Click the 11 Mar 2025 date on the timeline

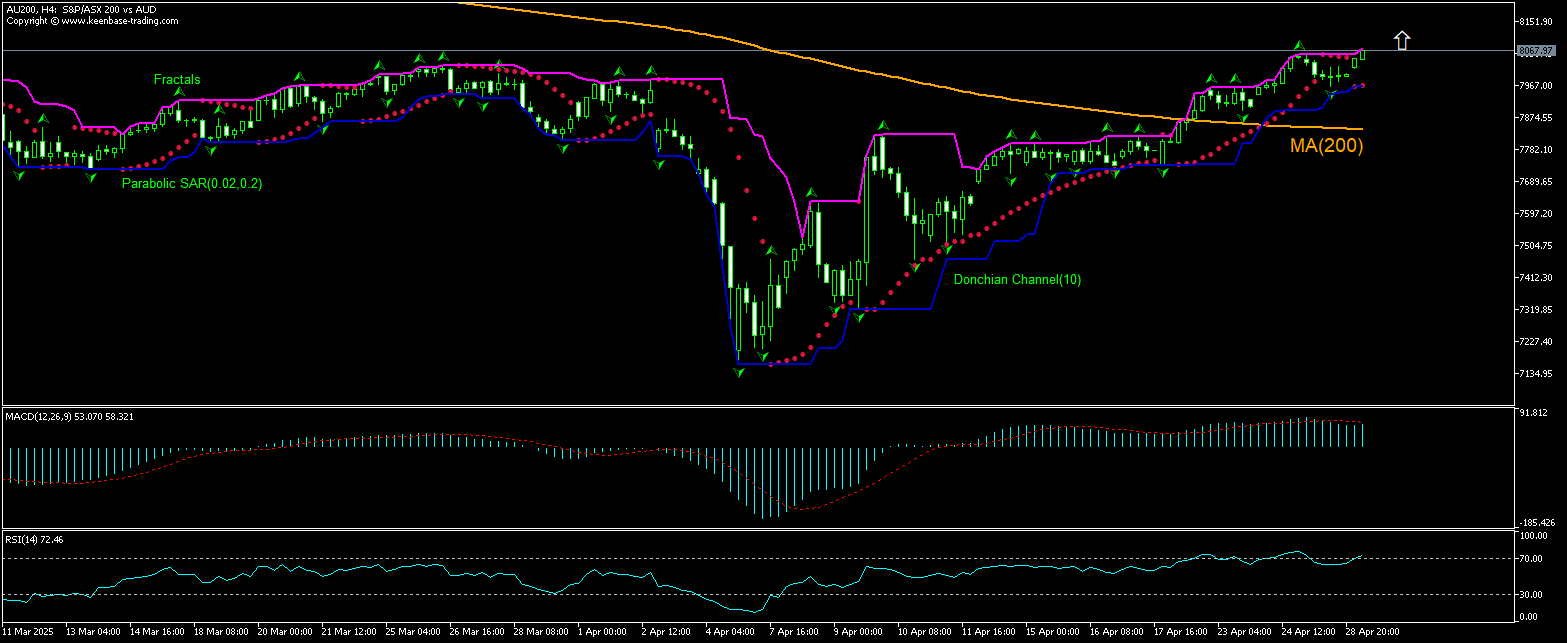[x=30, y=631]
